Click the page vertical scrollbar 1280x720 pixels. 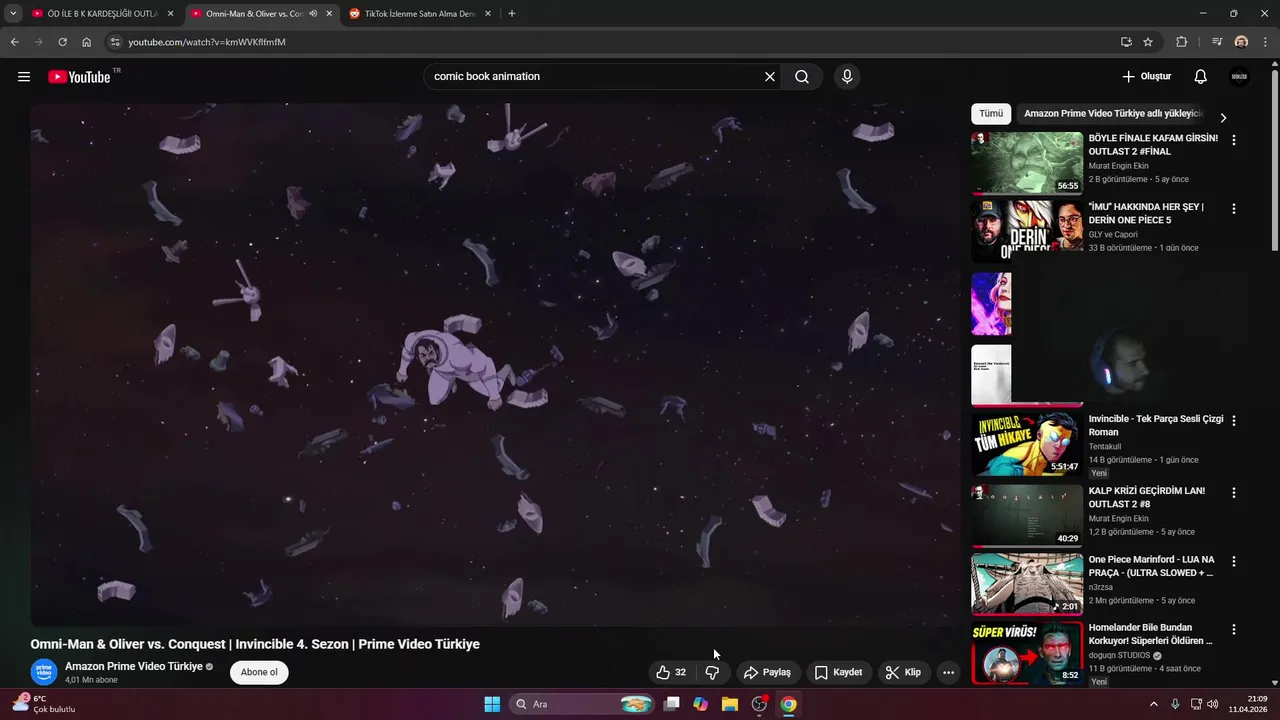tap(1274, 160)
